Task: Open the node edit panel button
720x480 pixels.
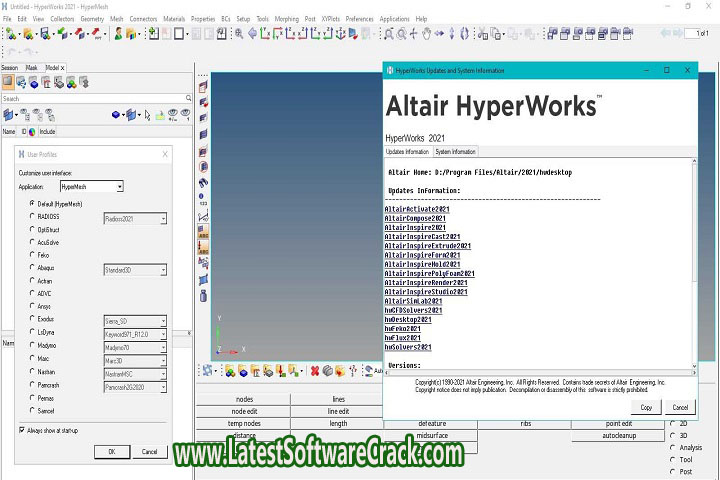Action: pos(244,412)
